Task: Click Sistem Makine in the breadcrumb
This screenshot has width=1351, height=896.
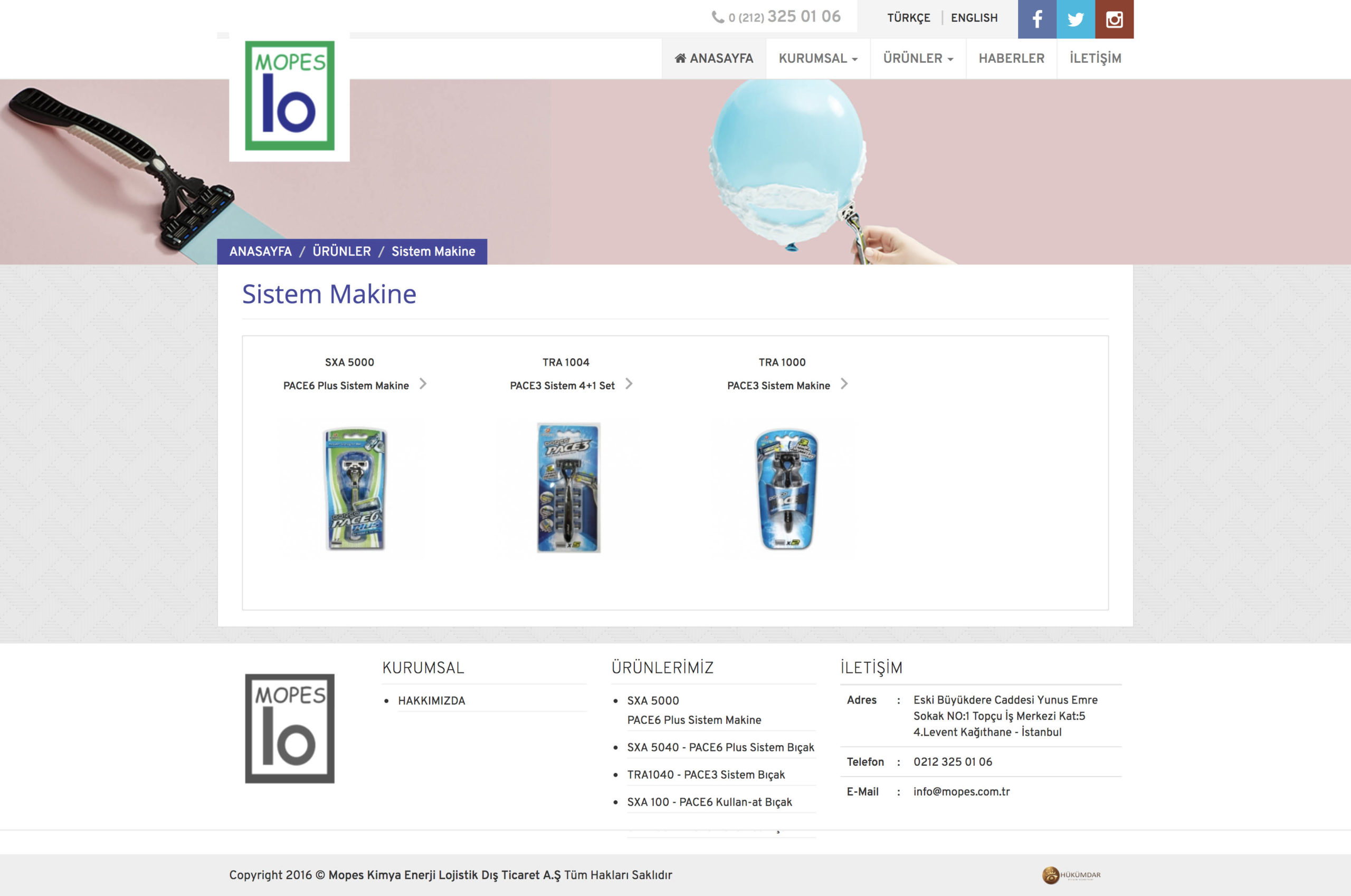Action: 433,251
